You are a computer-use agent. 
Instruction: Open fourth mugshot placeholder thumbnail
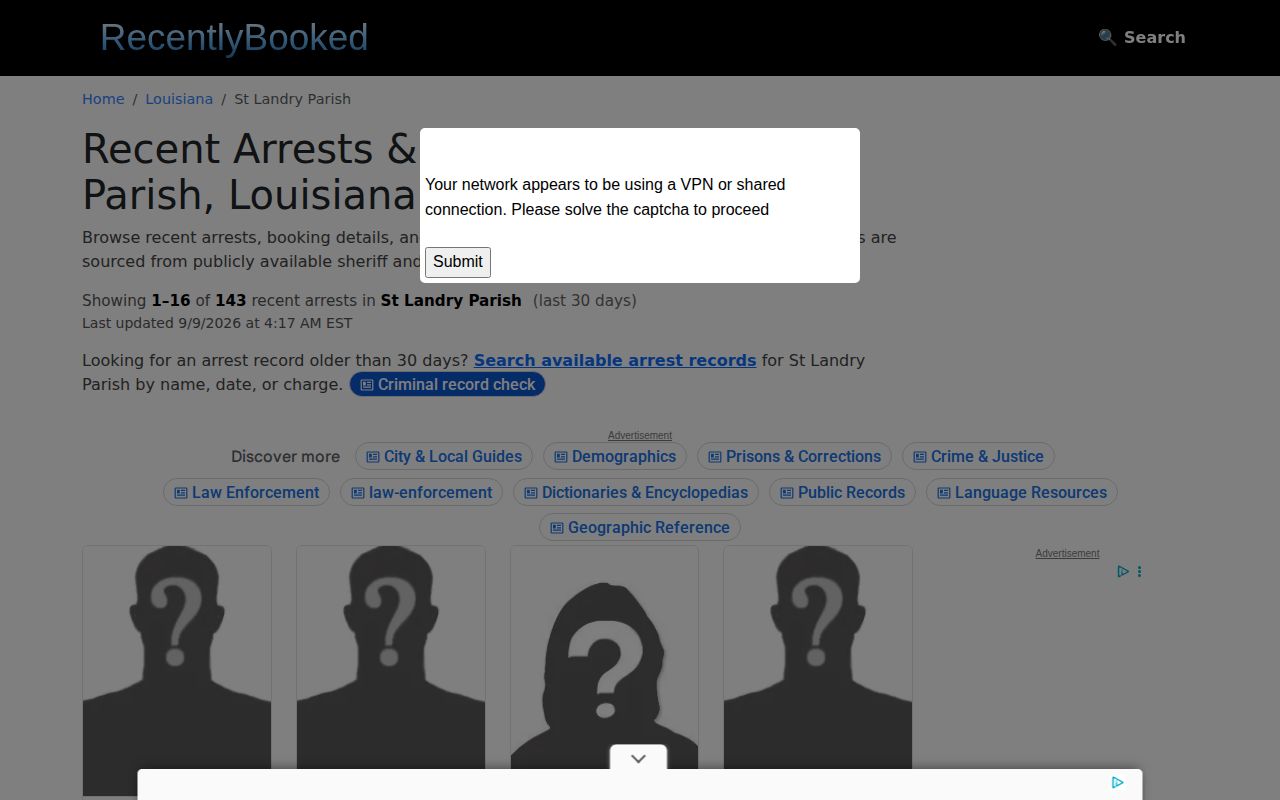(x=818, y=671)
